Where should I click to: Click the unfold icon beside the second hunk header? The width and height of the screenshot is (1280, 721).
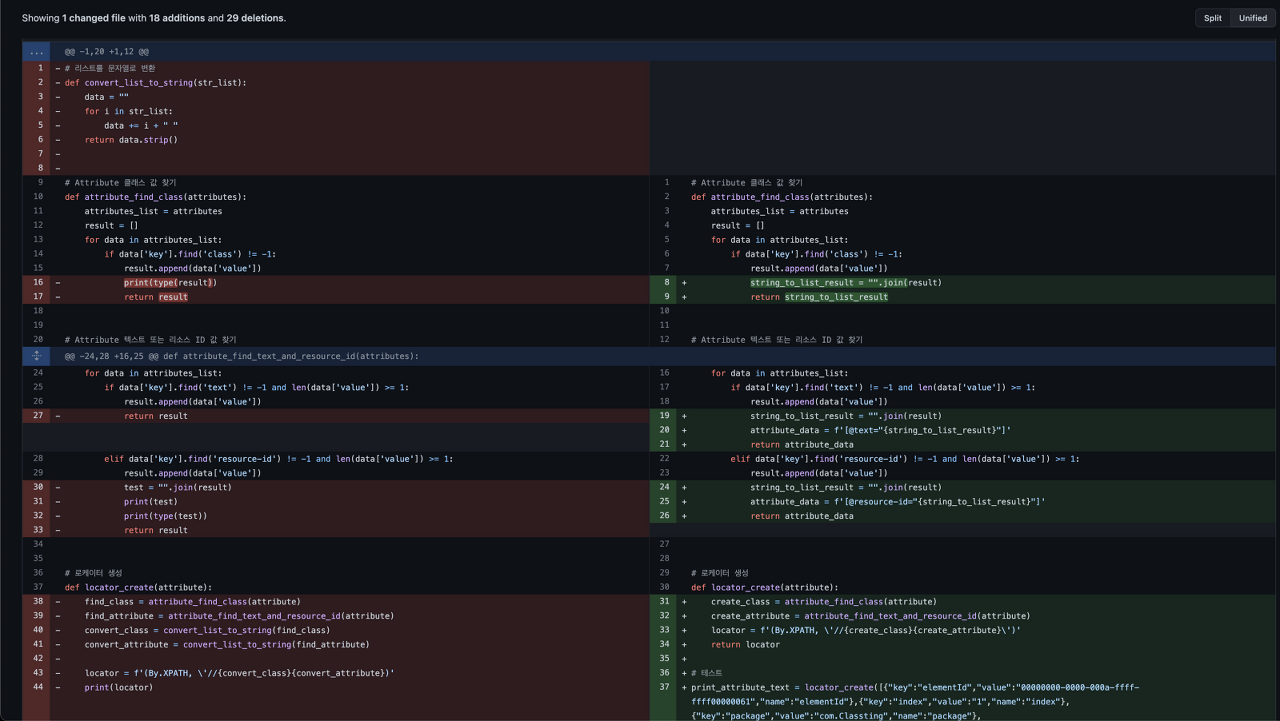click(36, 356)
